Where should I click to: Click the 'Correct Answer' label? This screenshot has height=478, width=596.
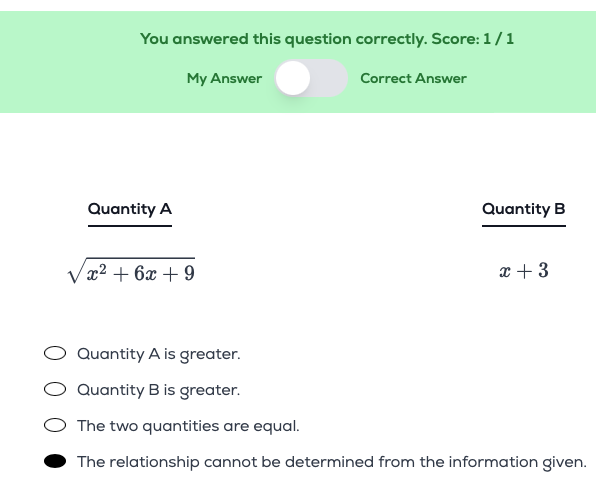[414, 78]
